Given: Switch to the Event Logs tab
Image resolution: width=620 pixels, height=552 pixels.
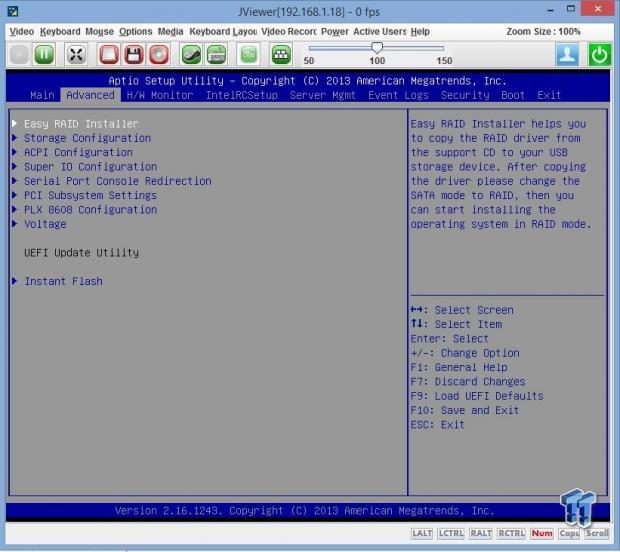Looking at the screenshot, I should [x=398, y=95].
